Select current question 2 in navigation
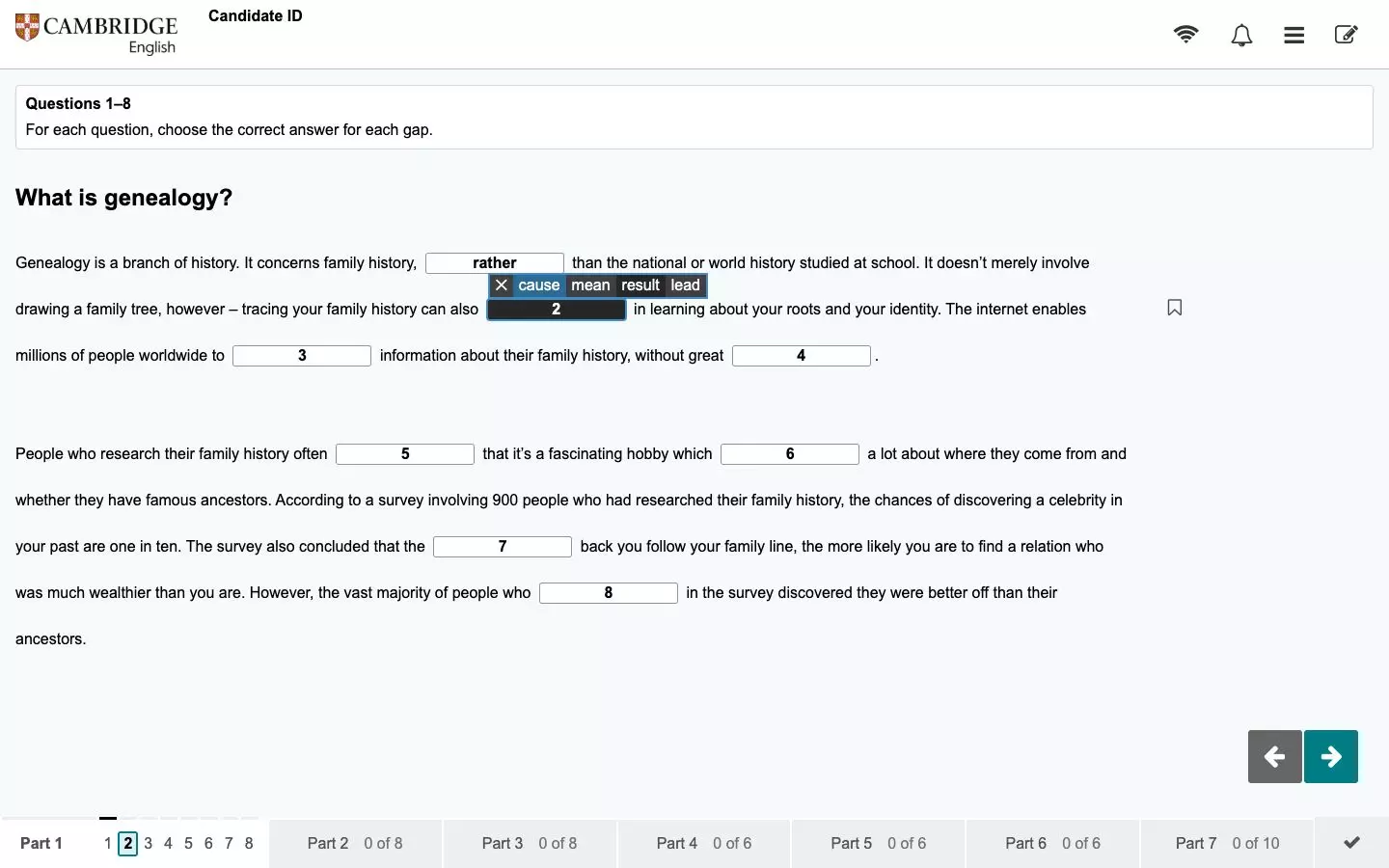 point(128,843)
